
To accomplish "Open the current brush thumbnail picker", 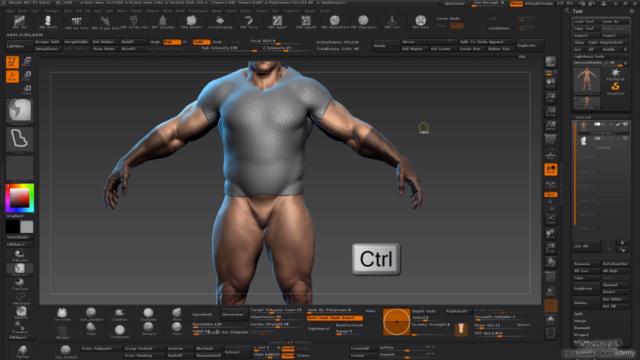I will pyautogui.click(x=20, y=110).
